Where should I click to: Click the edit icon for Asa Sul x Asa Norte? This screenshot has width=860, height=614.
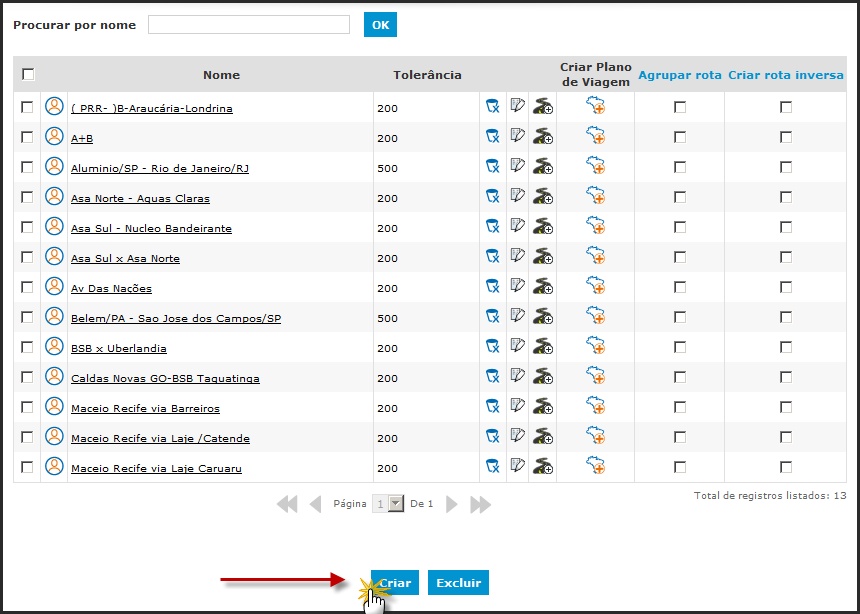coord(517,255)
